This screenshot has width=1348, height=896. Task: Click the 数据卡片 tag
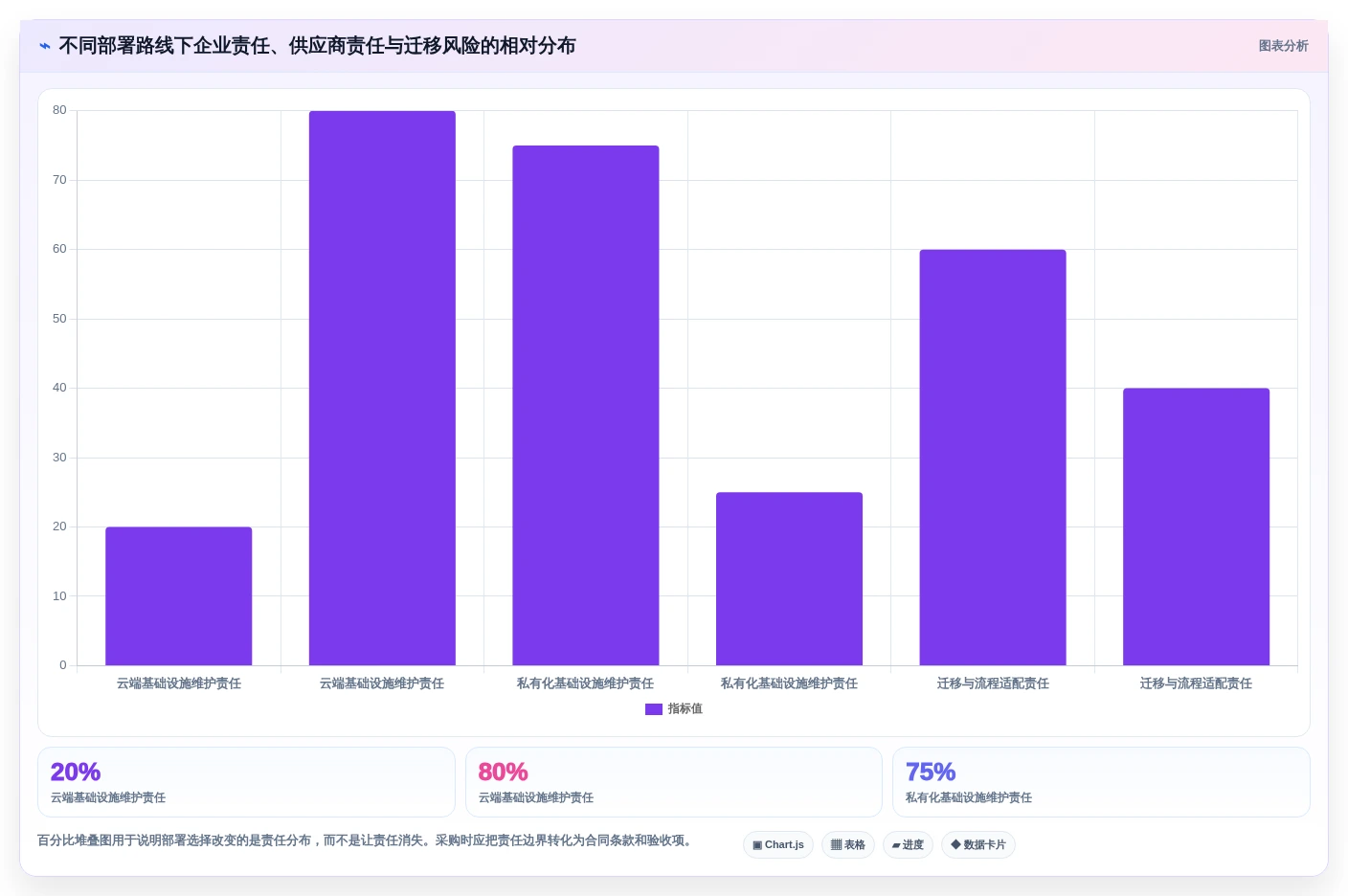pos(978,844)
